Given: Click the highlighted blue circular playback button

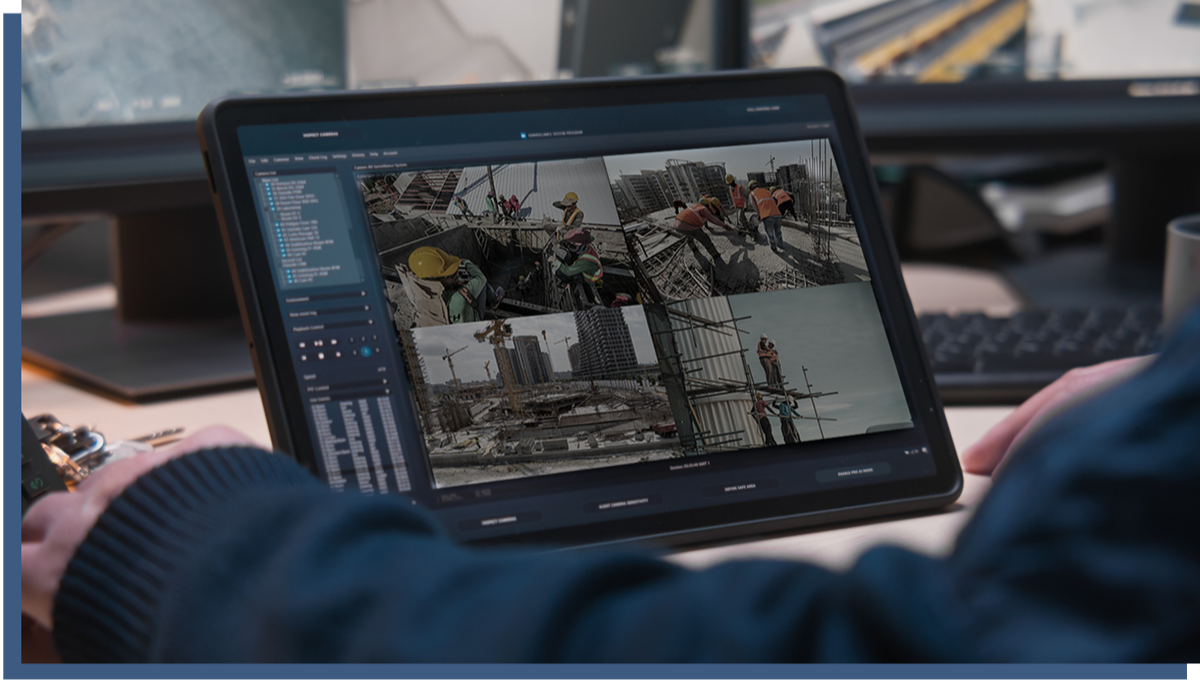Looking at the screenshot, I should coord(366,351).
